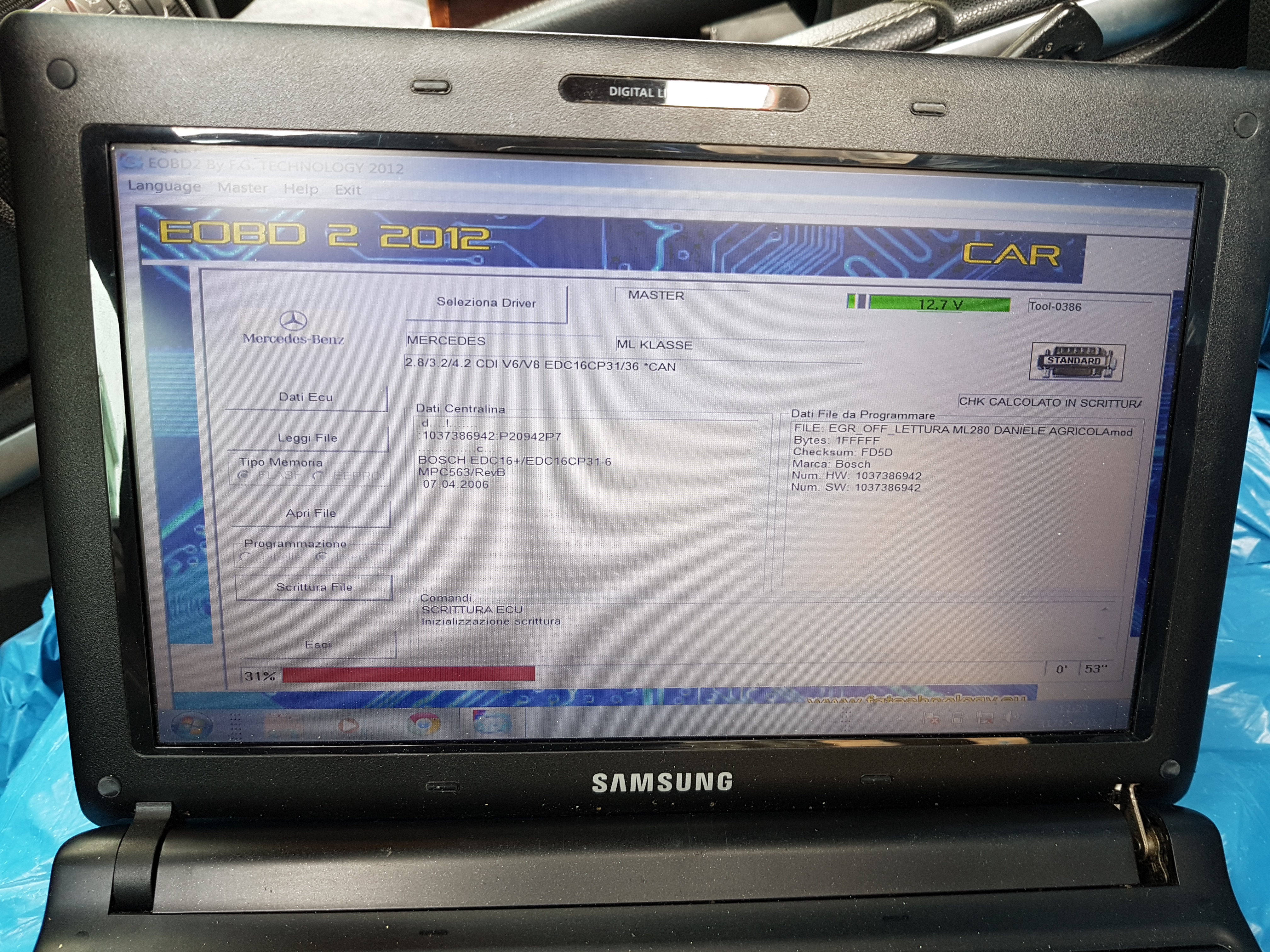Click the battery tray icon
Screen dimensions: 1270x952
(957, 718)
